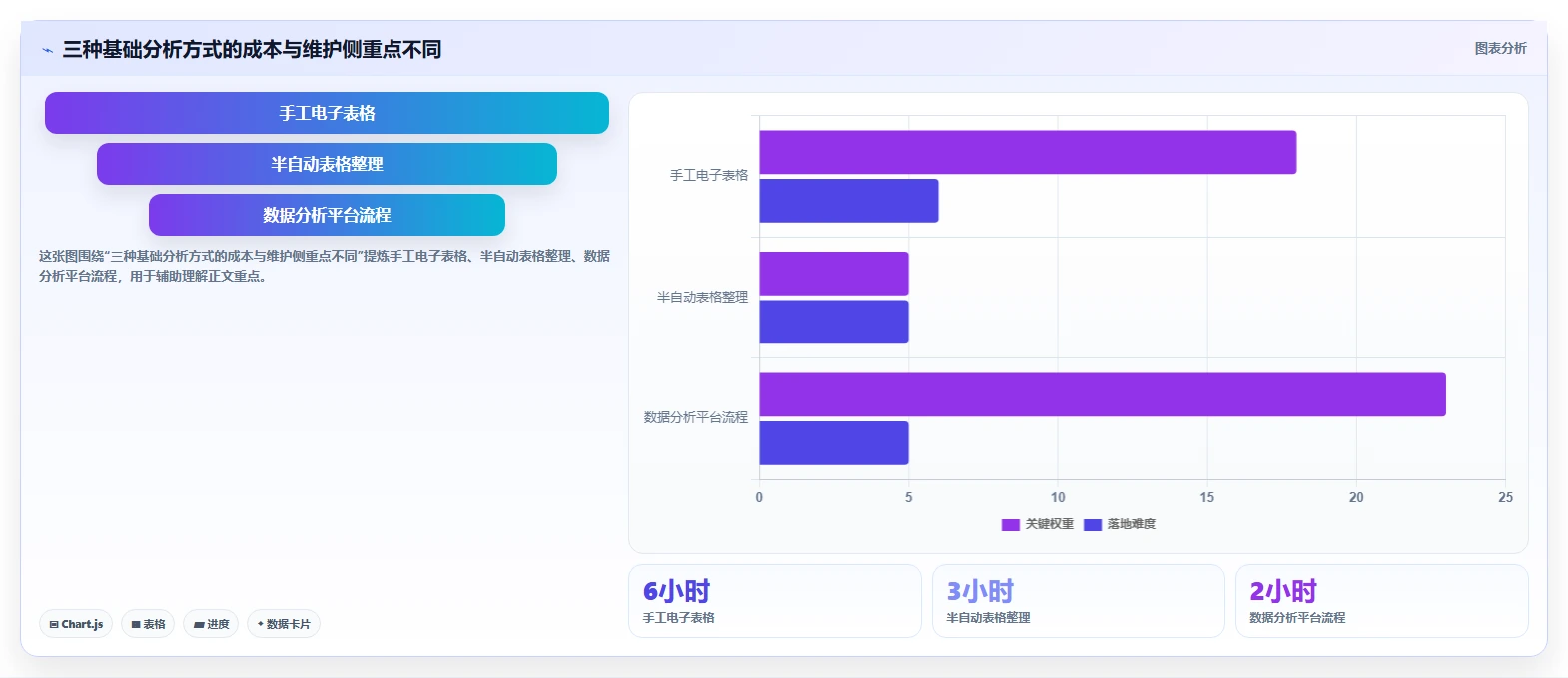Click the purple 关键权重 bar for 手工电子表格
Screen dimensions: 1568x678
(1028, 152)
